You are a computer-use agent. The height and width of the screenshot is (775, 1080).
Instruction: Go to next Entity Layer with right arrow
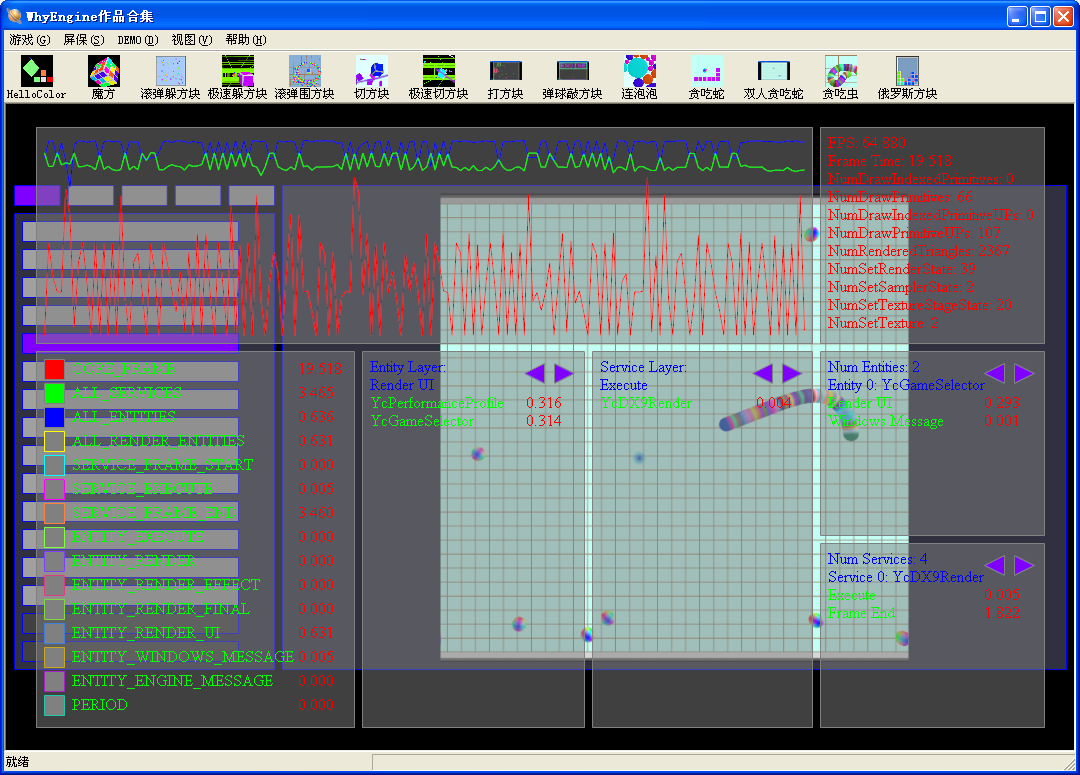(x=564, y=373)
